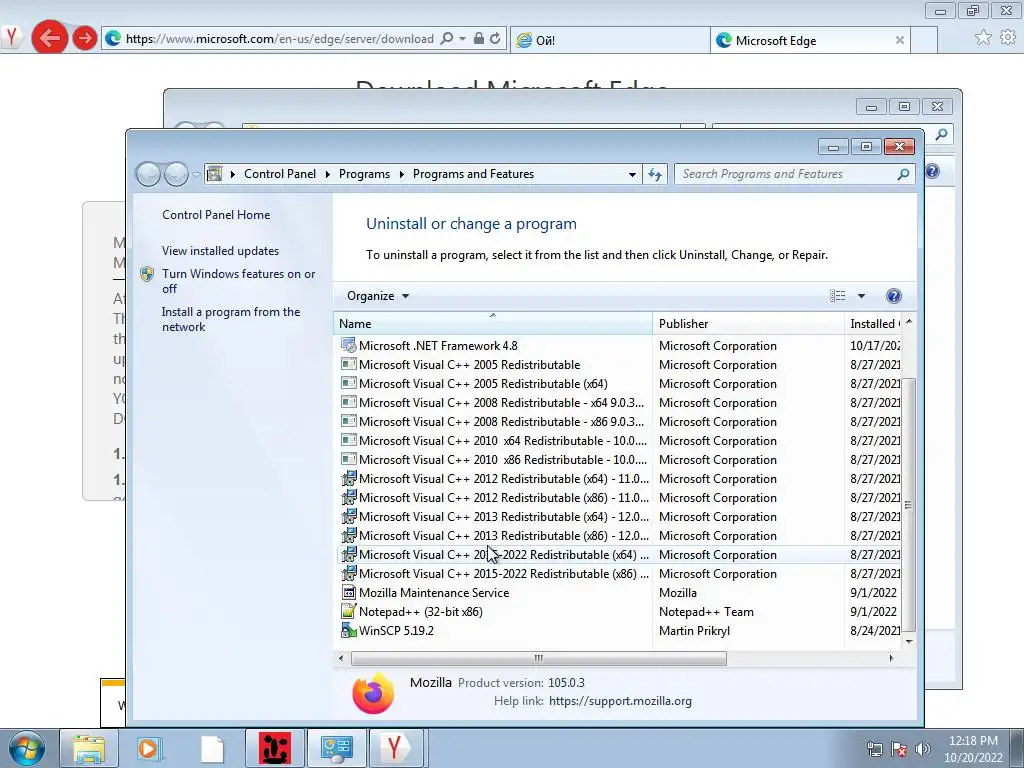The height and width of the screenshot is (768, 1024).
Task: Click the horizontal scrollbar right arrow
Action: pos(891,658)
